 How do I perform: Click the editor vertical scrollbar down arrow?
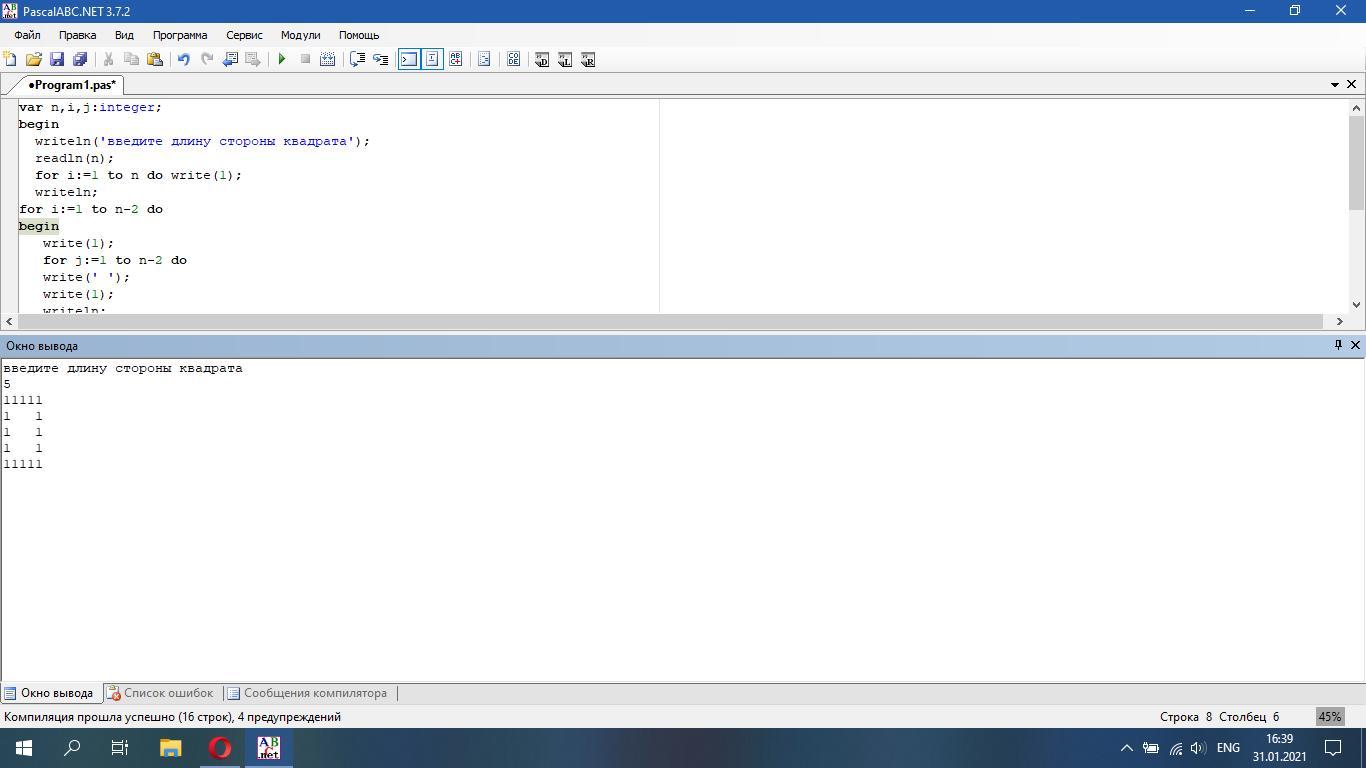[x=1357, y=305]
